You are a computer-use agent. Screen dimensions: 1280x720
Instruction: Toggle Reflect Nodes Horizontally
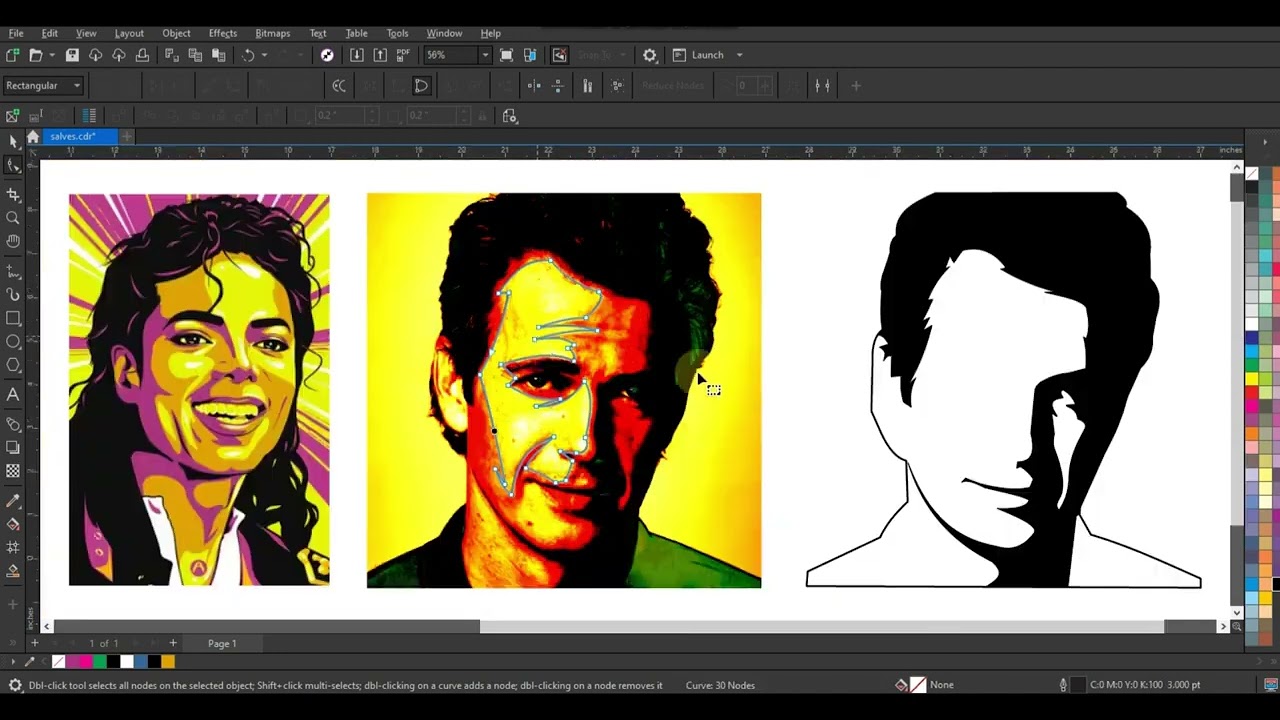(534, 86)
